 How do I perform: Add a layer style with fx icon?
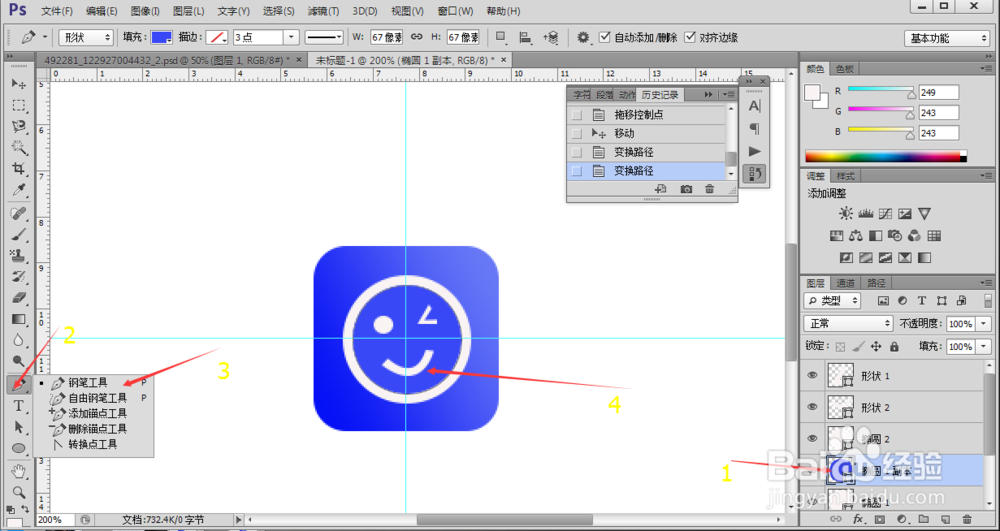[858, 520]
